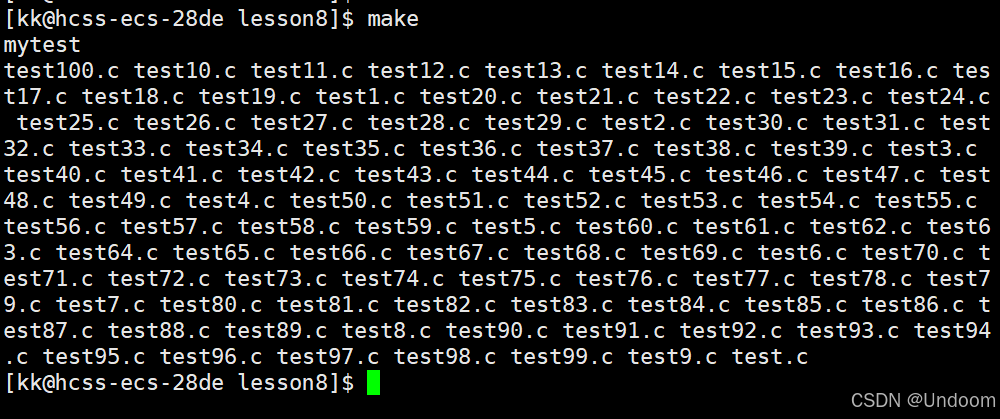
Task: Click the final test.c filename
Action: coord(770,358)
